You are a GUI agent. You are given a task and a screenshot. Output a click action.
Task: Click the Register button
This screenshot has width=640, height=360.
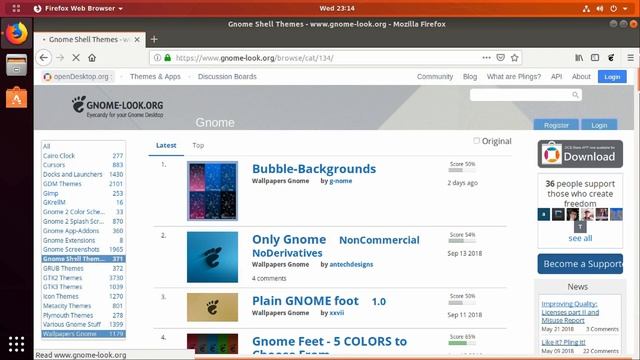tap(556, 125)
